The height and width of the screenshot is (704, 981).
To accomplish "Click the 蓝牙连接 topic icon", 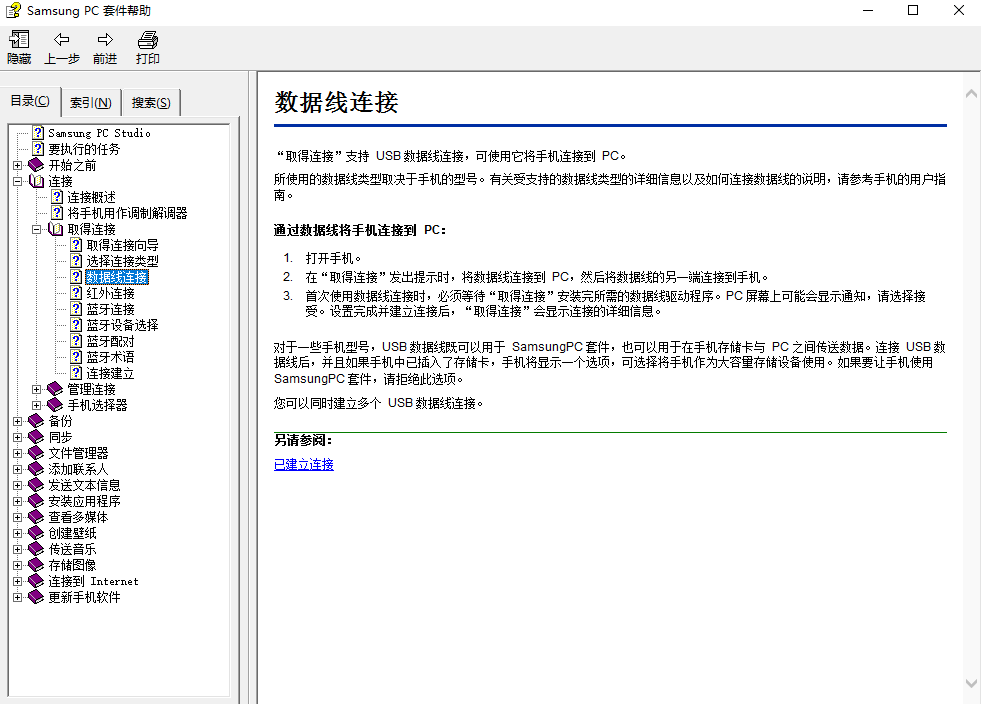I will pos(76,309).
